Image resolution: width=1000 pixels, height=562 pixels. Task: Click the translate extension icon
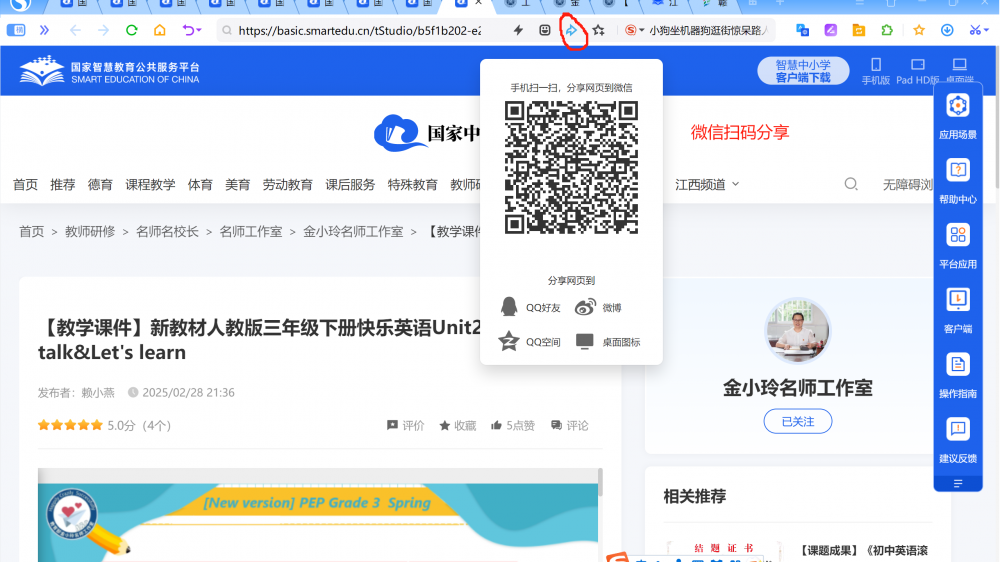coord(802,30)
